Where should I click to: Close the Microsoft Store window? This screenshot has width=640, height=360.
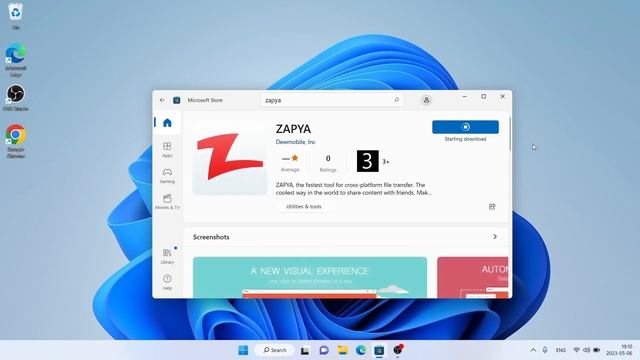tap(502, 97)
